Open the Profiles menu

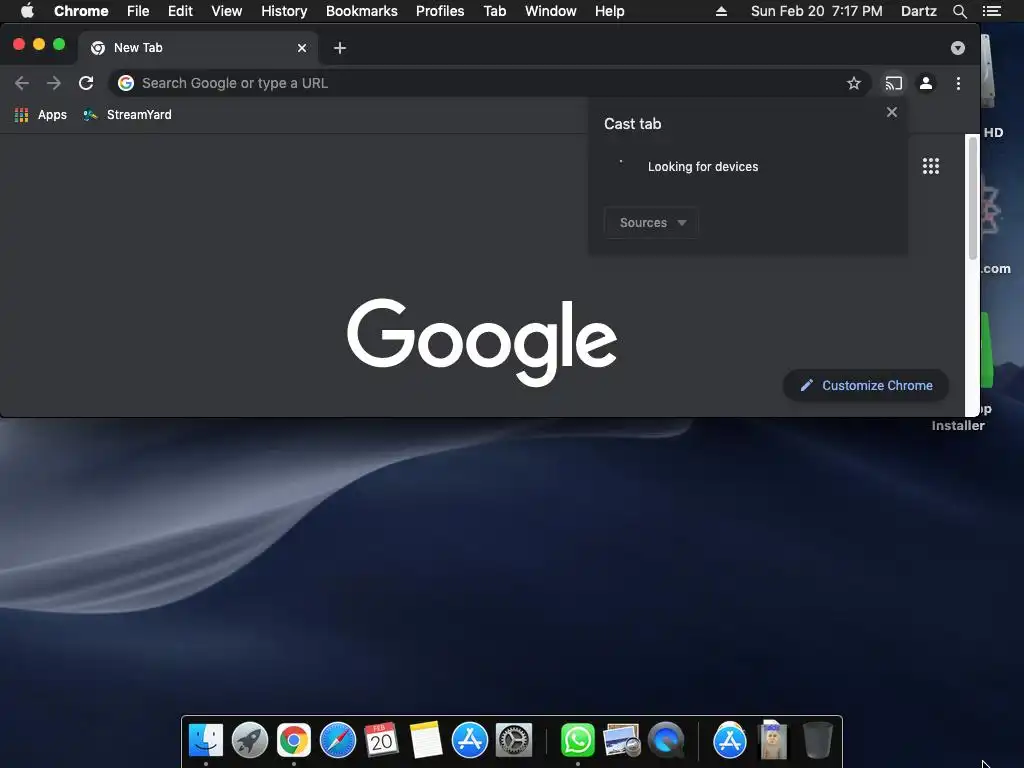click(x=440, y=11)
